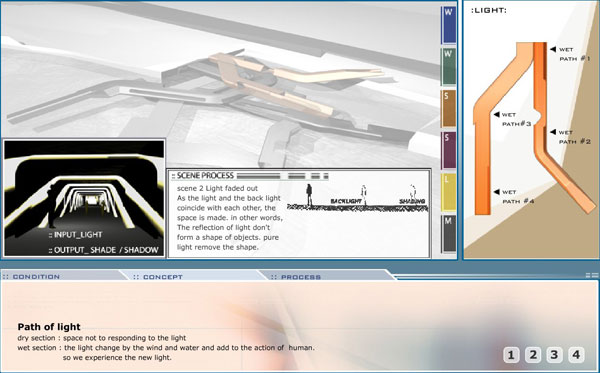Go to page 3 button

pos(554,355)
